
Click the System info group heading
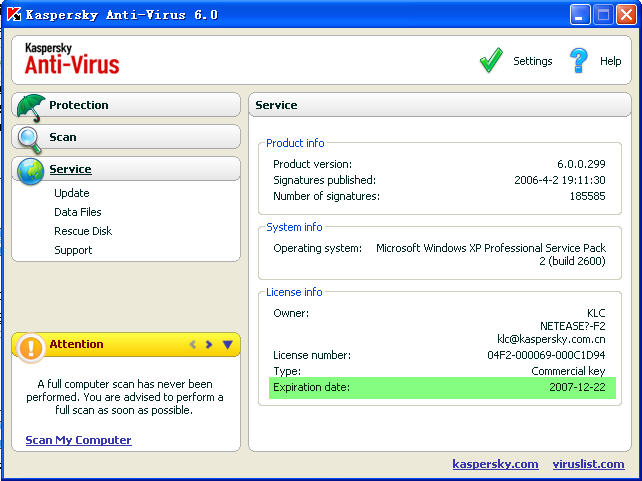tap(294, 227)
